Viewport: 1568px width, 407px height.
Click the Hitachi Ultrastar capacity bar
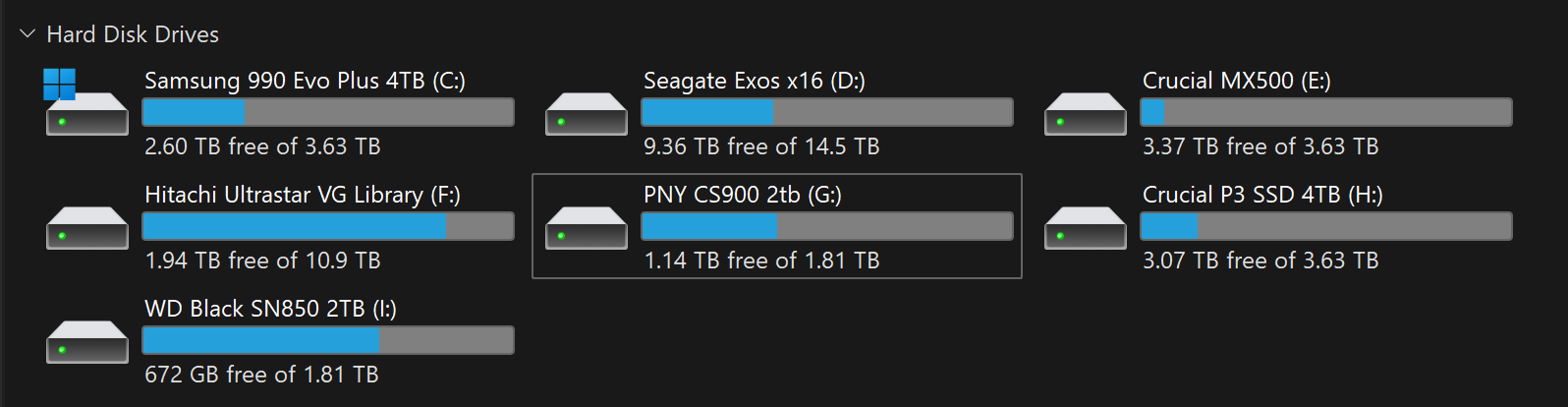click(x=328, y=226)
